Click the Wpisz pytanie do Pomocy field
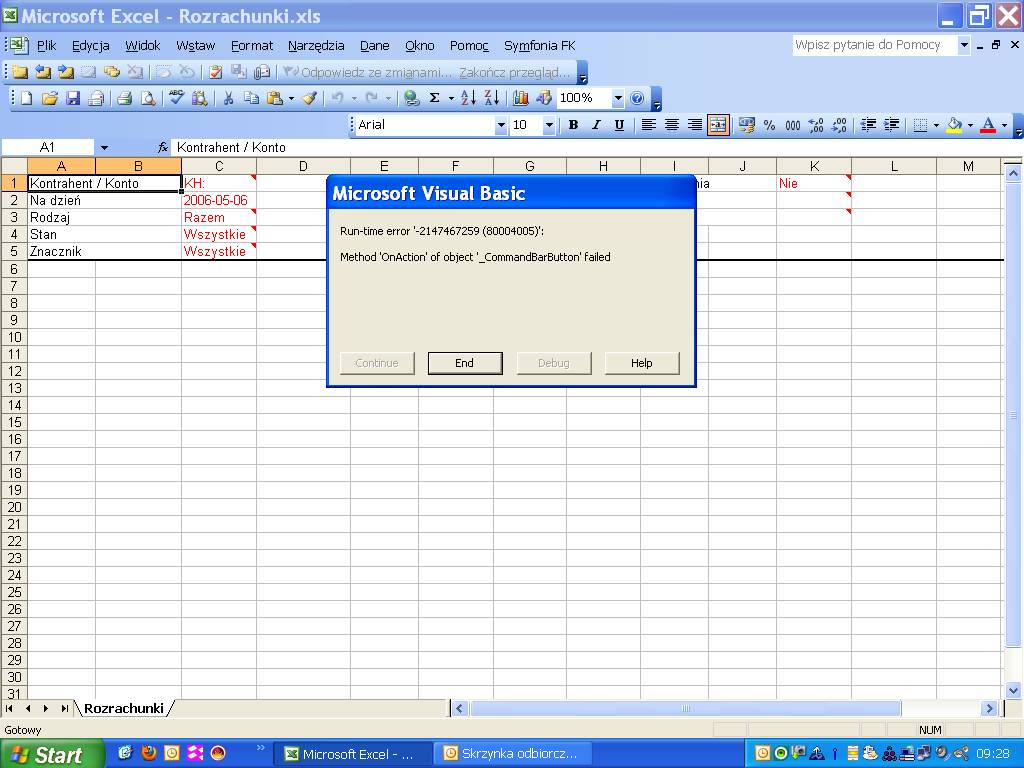The image size is (1024, 768). [x=875, y=45]
